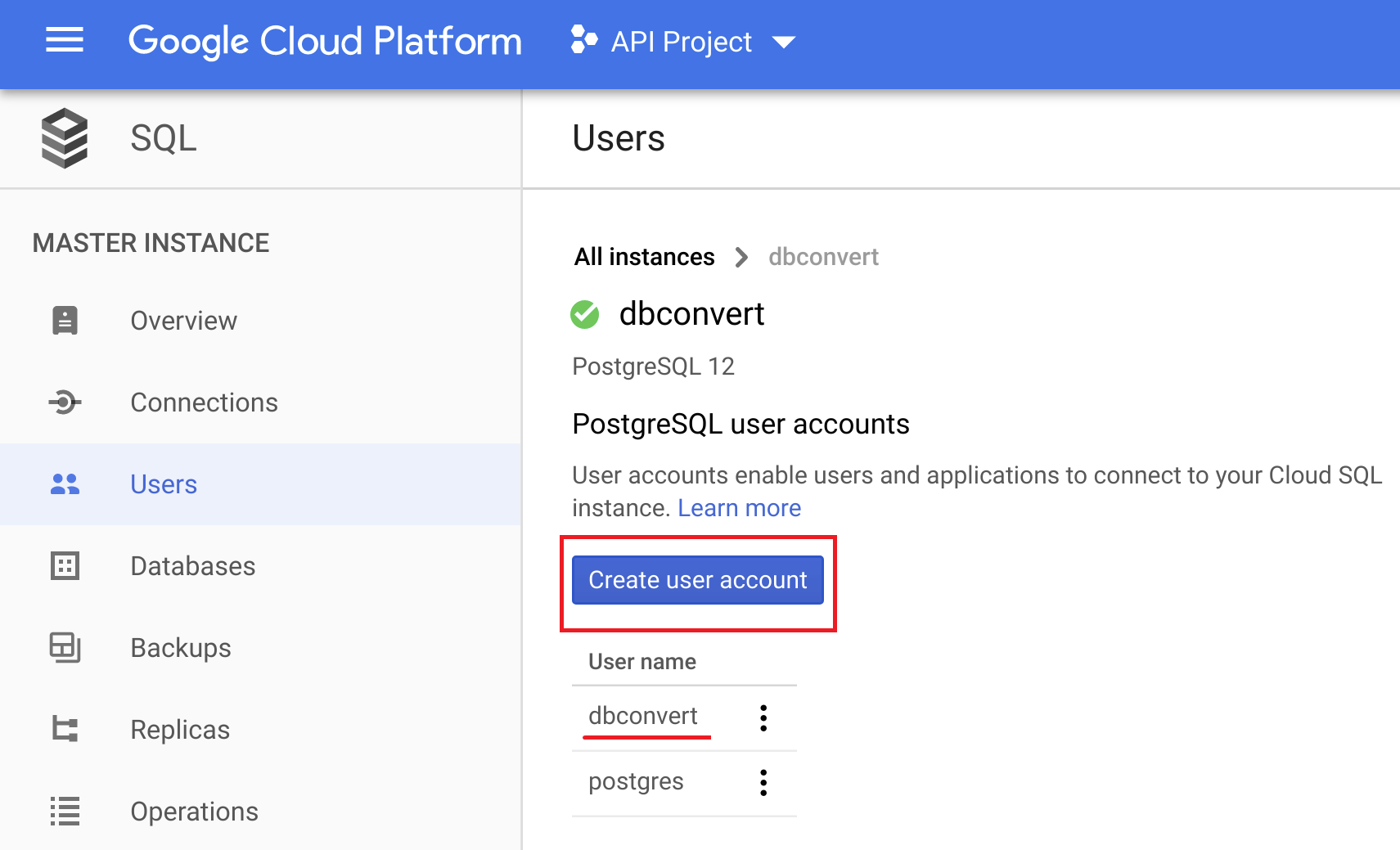Click the Overview sidebar icon
The width and height of the screenshot is (1400, 850).
[x=65, y=321]
